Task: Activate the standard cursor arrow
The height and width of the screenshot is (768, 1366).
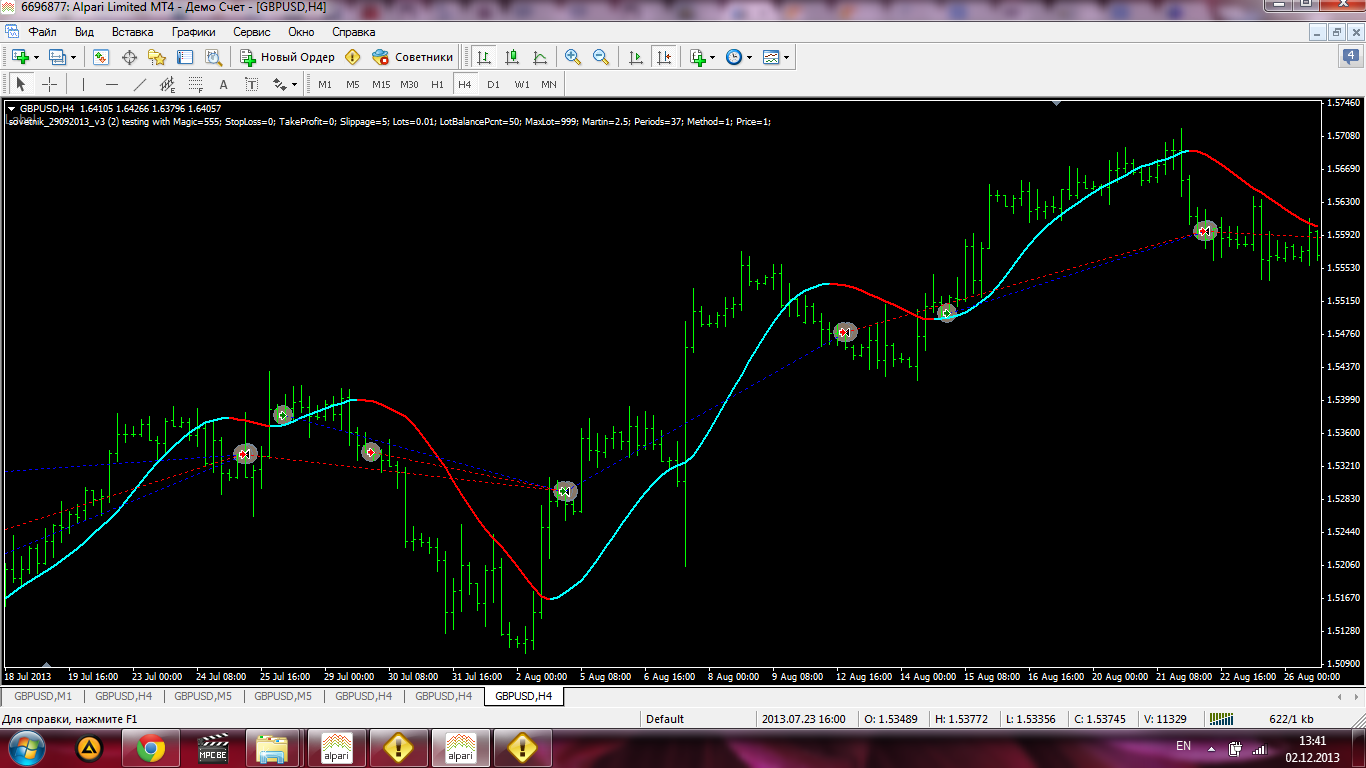Action: [21, 84]
